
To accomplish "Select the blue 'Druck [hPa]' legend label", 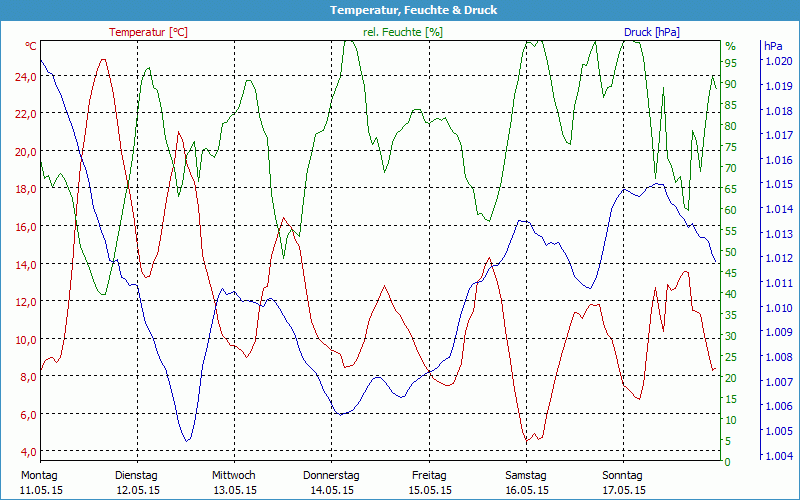I will click(x=652, y=32).
